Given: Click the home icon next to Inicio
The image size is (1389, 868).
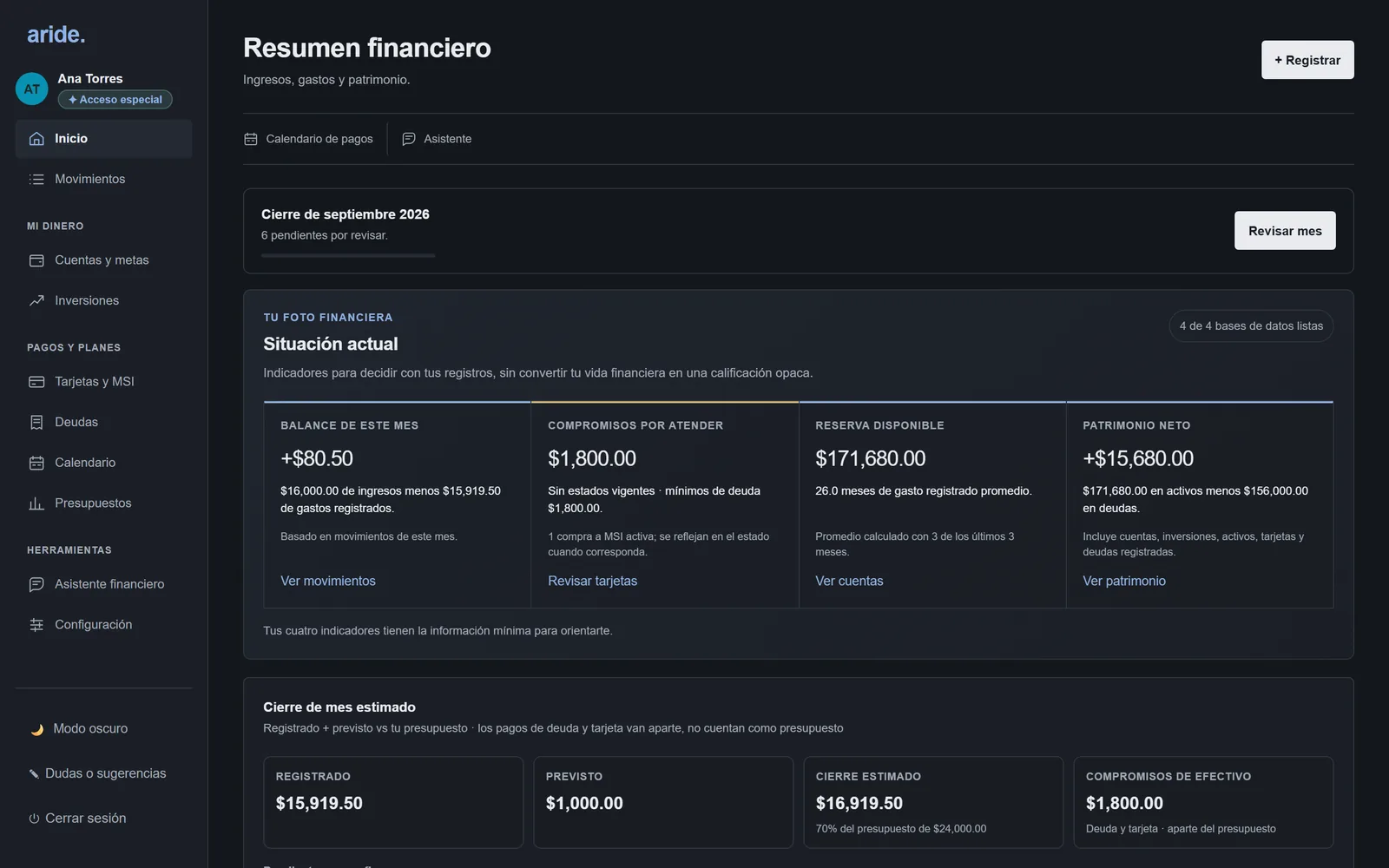Looking at the screenshot, I should pos(36,139).
